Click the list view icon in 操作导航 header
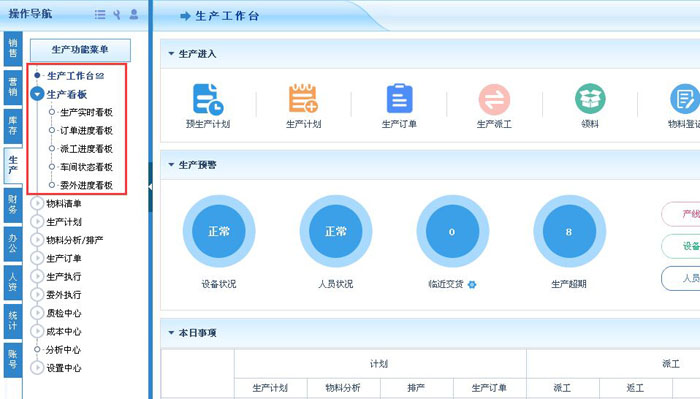This screenshot has height=399, width=700. (x=100, y=15)
